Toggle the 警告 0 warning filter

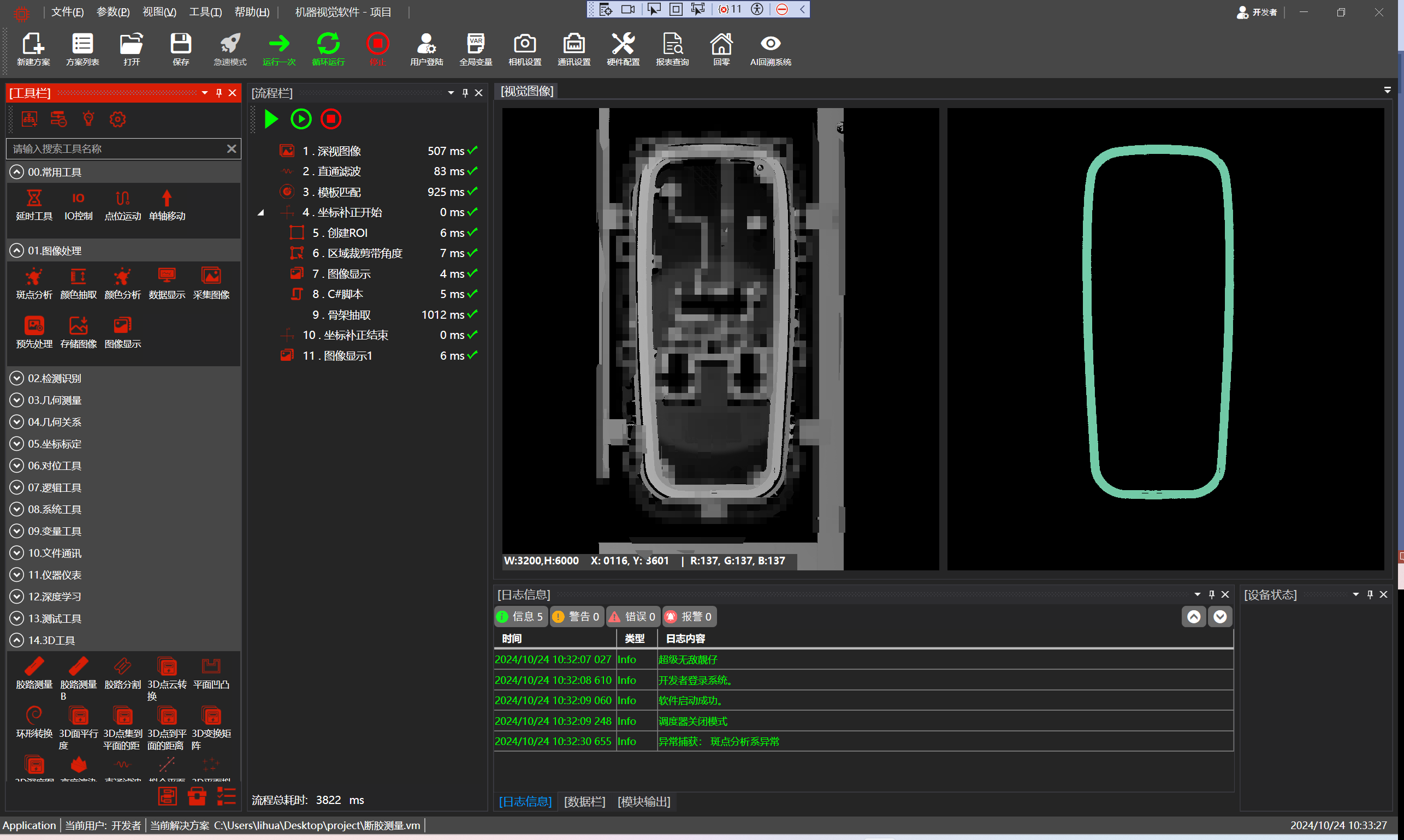pyautogui.click(x=576, y=616)
